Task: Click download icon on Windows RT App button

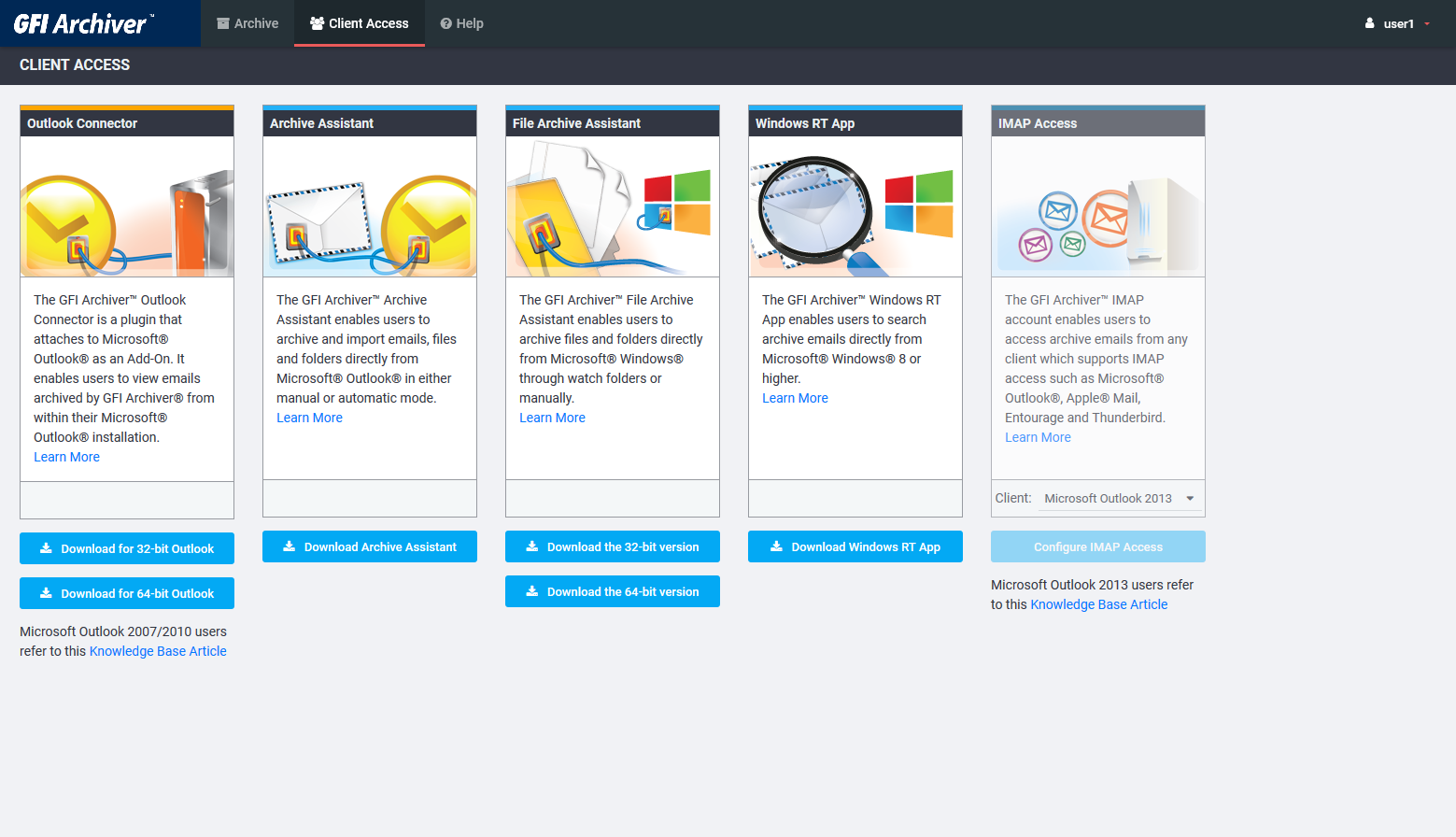Action: pos(776,546)
